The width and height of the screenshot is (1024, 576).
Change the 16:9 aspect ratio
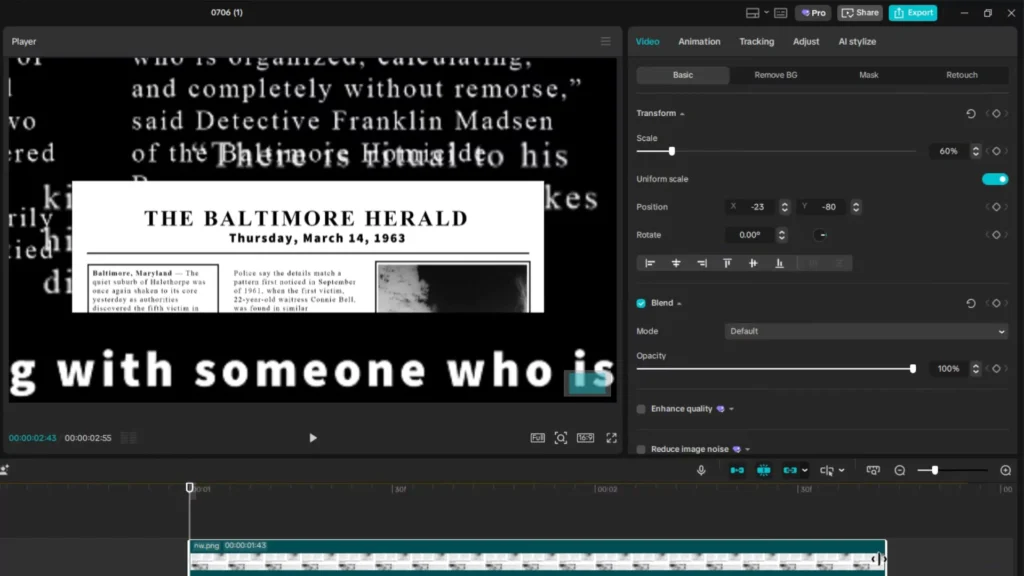click(x=586, y=438)
